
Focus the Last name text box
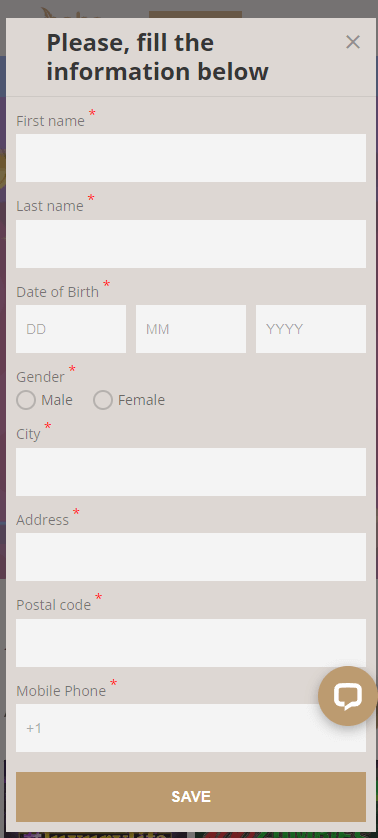coord(191,244)
